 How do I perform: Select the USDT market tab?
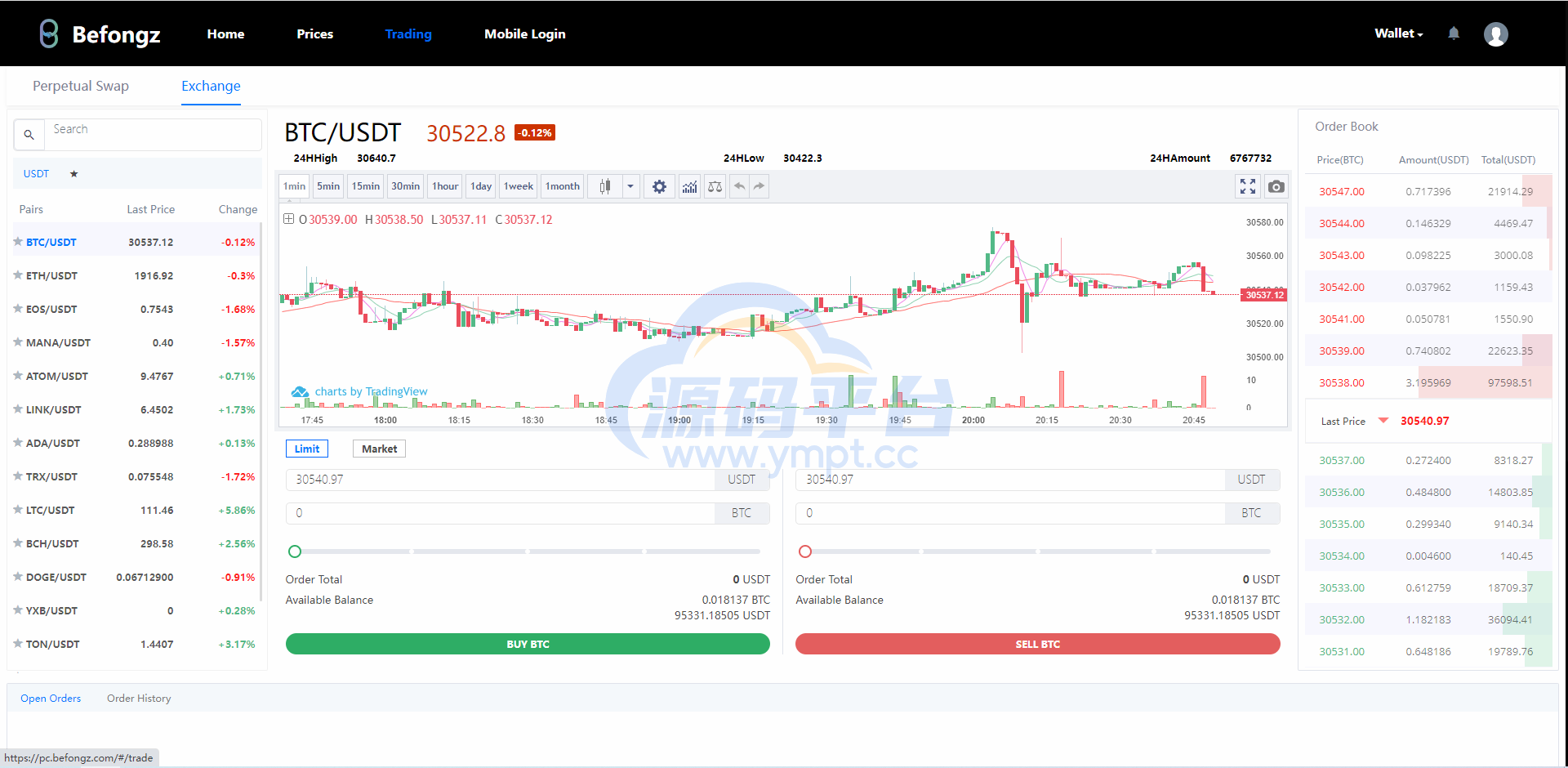pyautogui.click(x=36, y=174)
